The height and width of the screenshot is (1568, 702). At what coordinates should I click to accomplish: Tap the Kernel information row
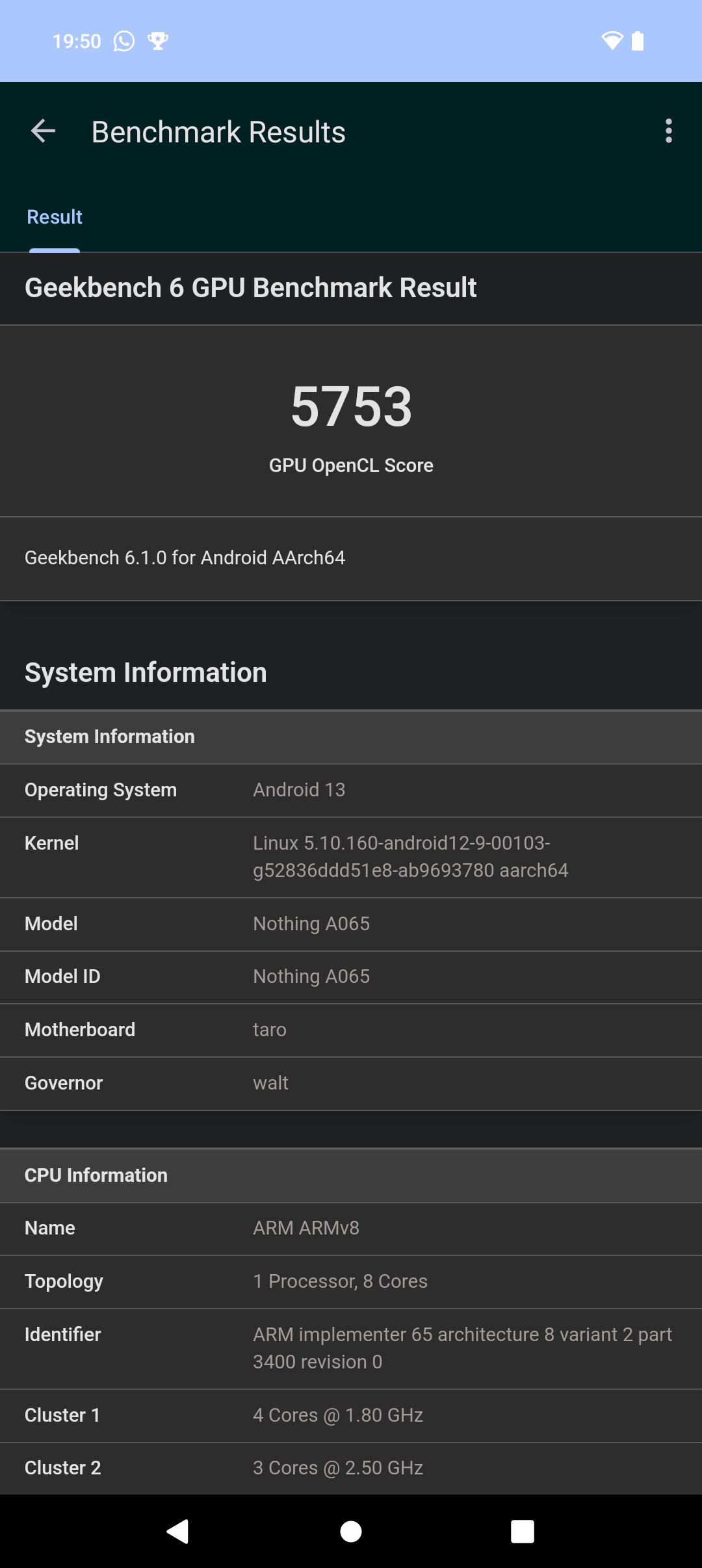point(351,857)
